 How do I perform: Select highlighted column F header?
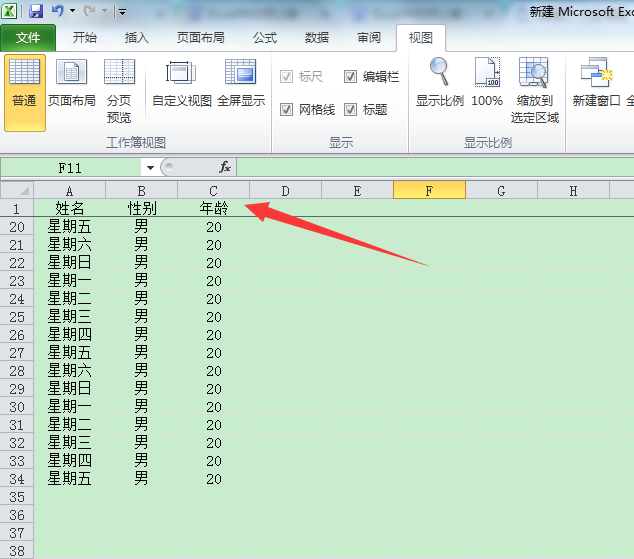[429, 191]
